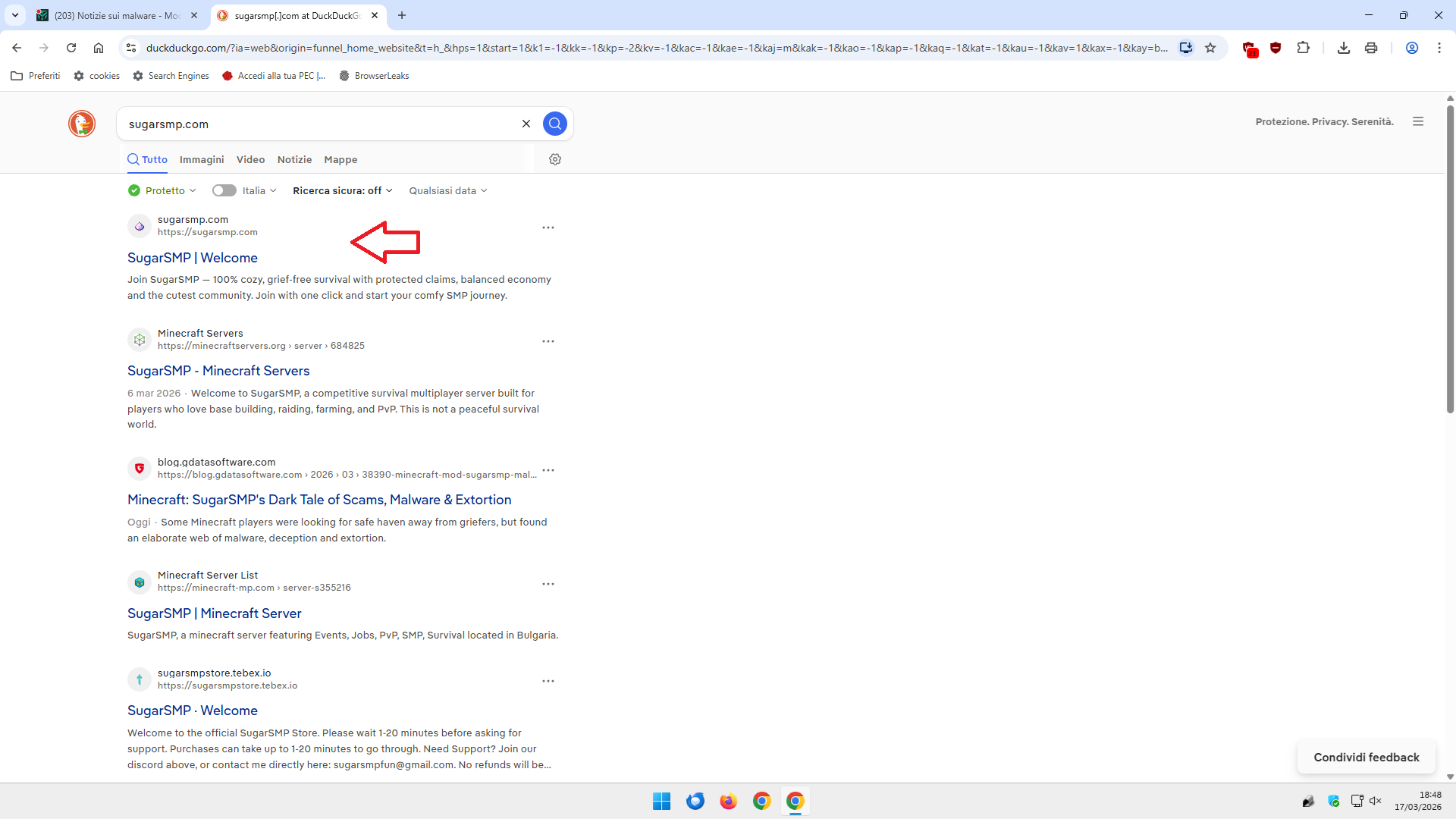Open the Extensions puzzle icon
This screenshot has width=1456, height=819.
click(x=1303, y=48)
